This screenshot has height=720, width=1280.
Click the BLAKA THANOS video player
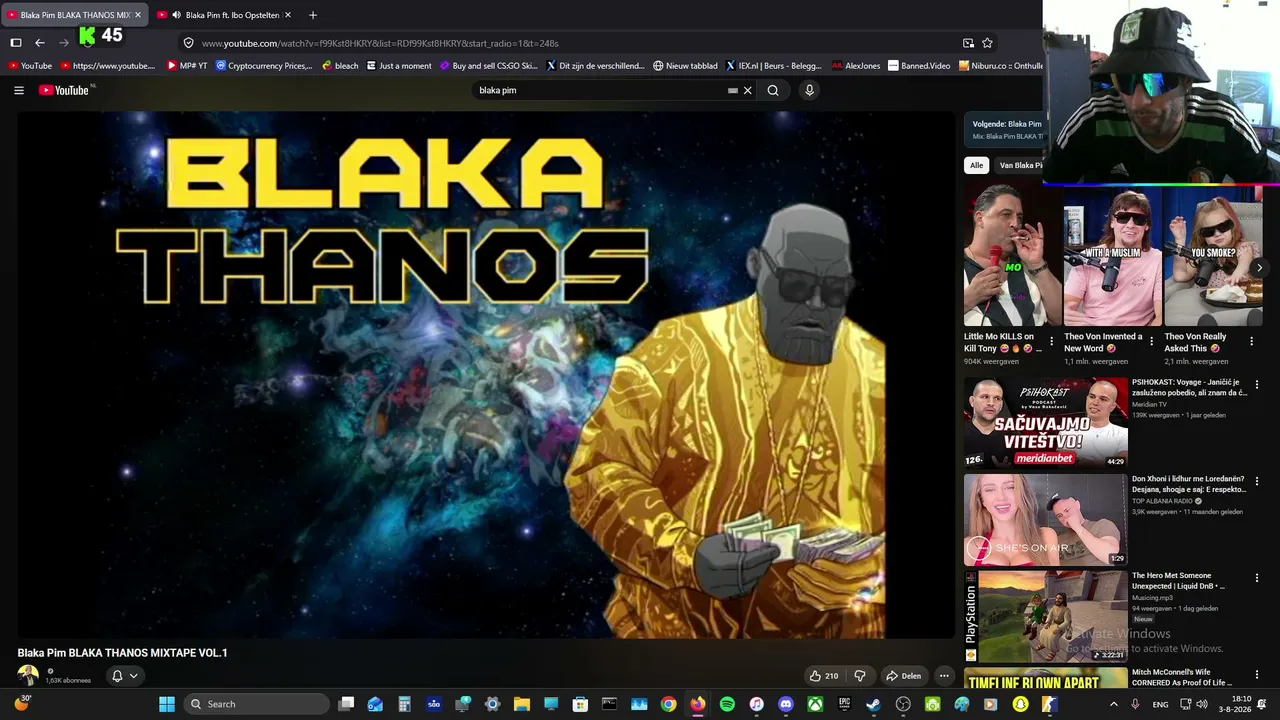[486, 374]
